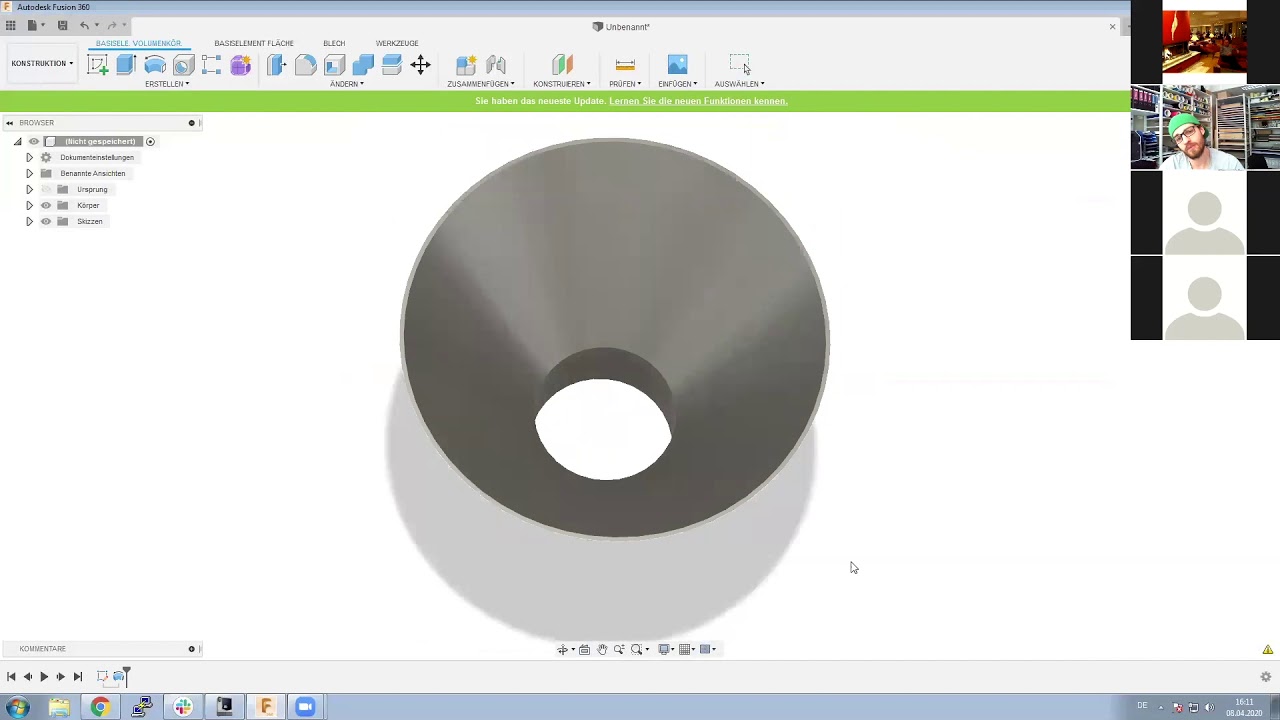Image resolution: width=1280 pixels, height=720 pixels.
Task: Expand the Ursprung tree node
Action: coord(29,189)
